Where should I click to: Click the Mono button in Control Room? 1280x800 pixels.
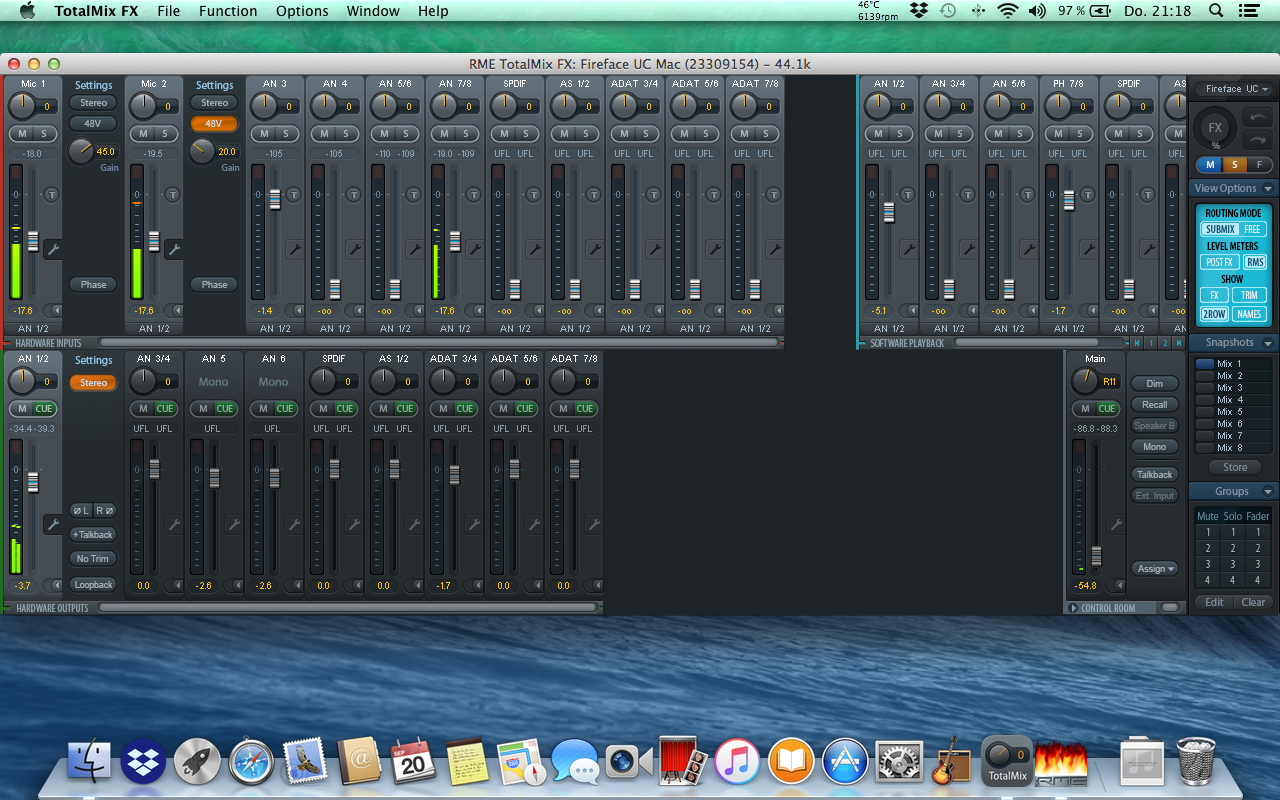tap(1155, 447)
